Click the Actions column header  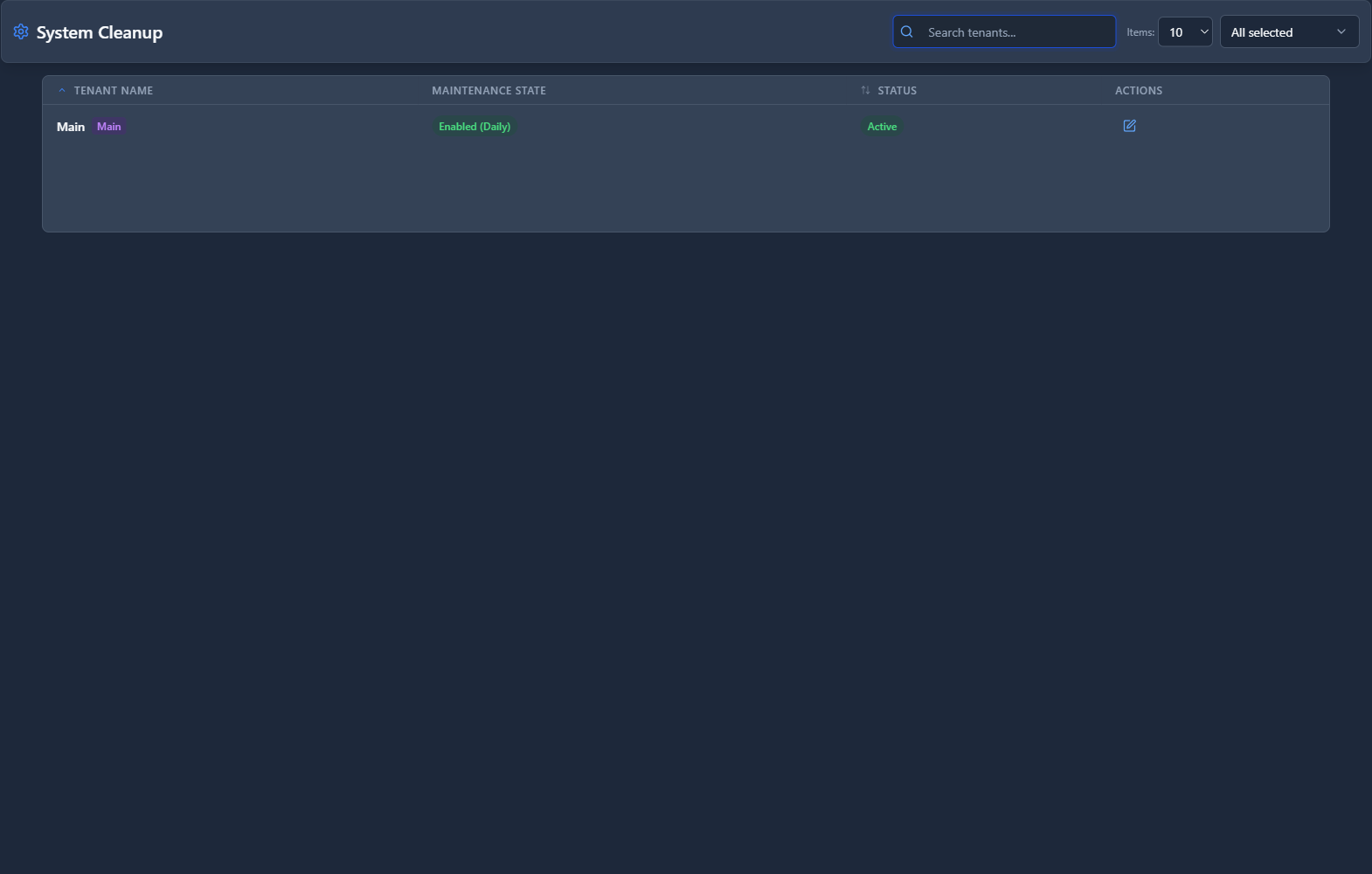point(1138,91)
